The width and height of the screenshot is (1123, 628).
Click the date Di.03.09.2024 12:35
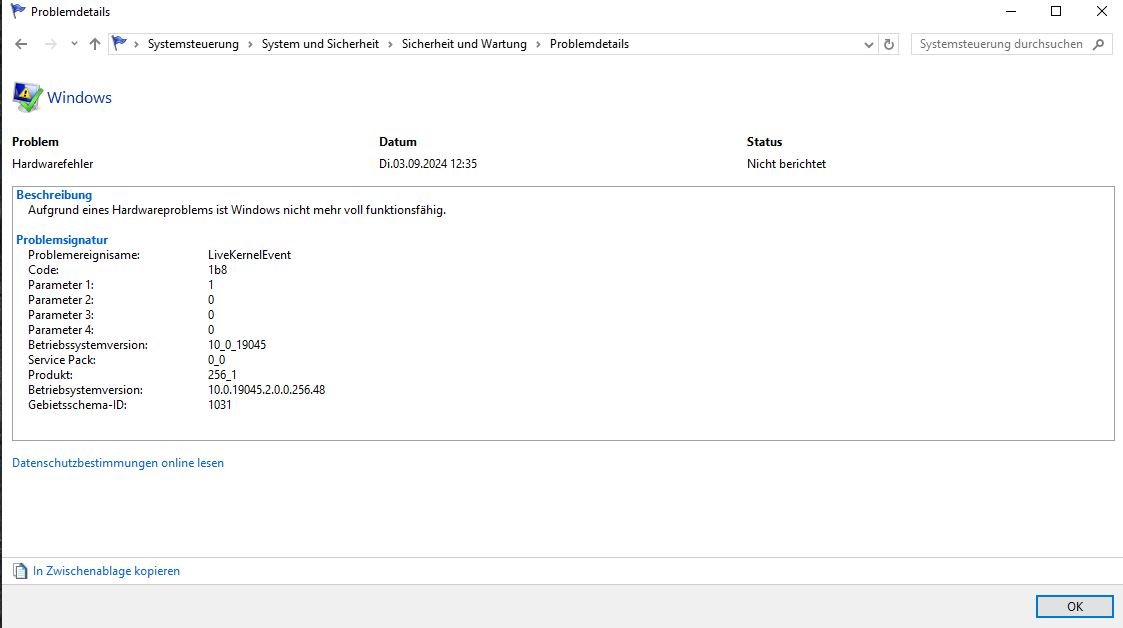(428, 164)
